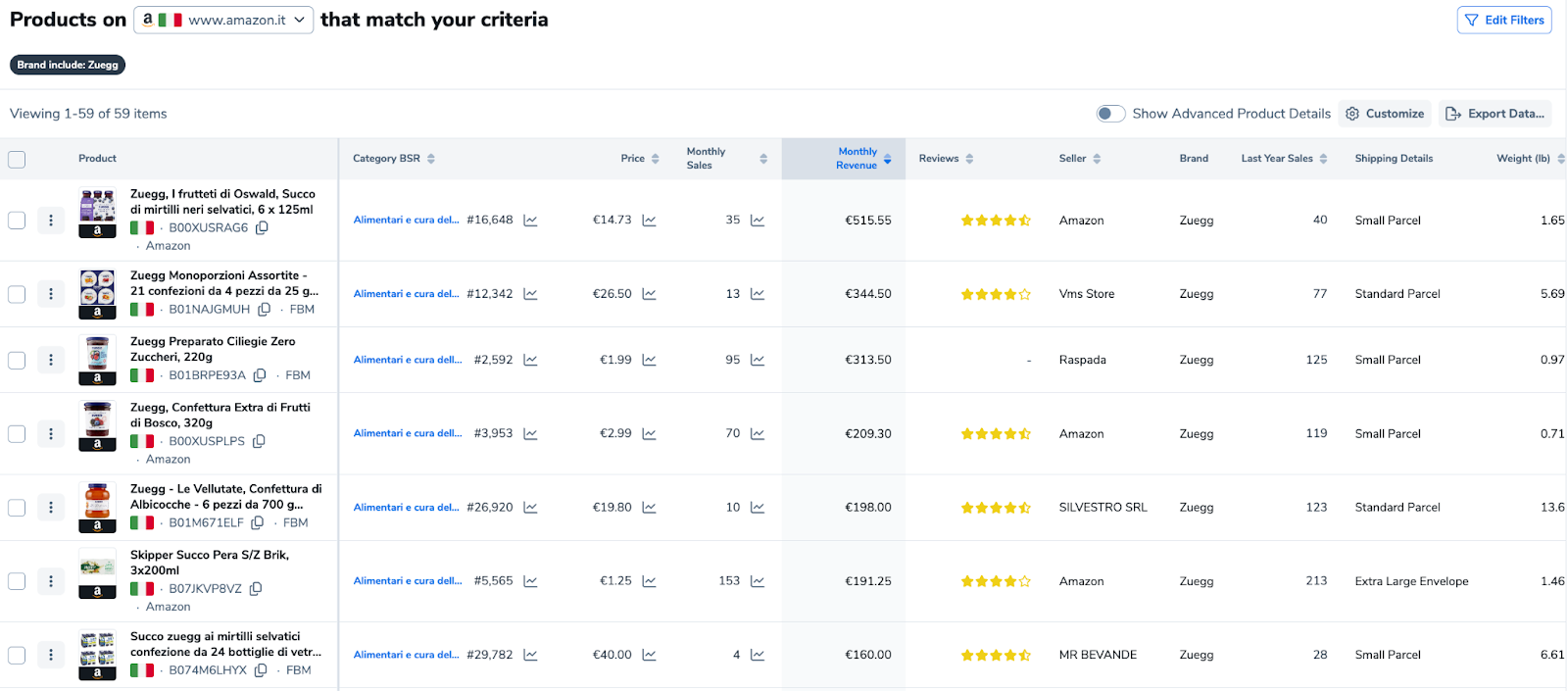Click the star rating in Vms Store row
This screenshot has width=1568, height=691.
996,294
